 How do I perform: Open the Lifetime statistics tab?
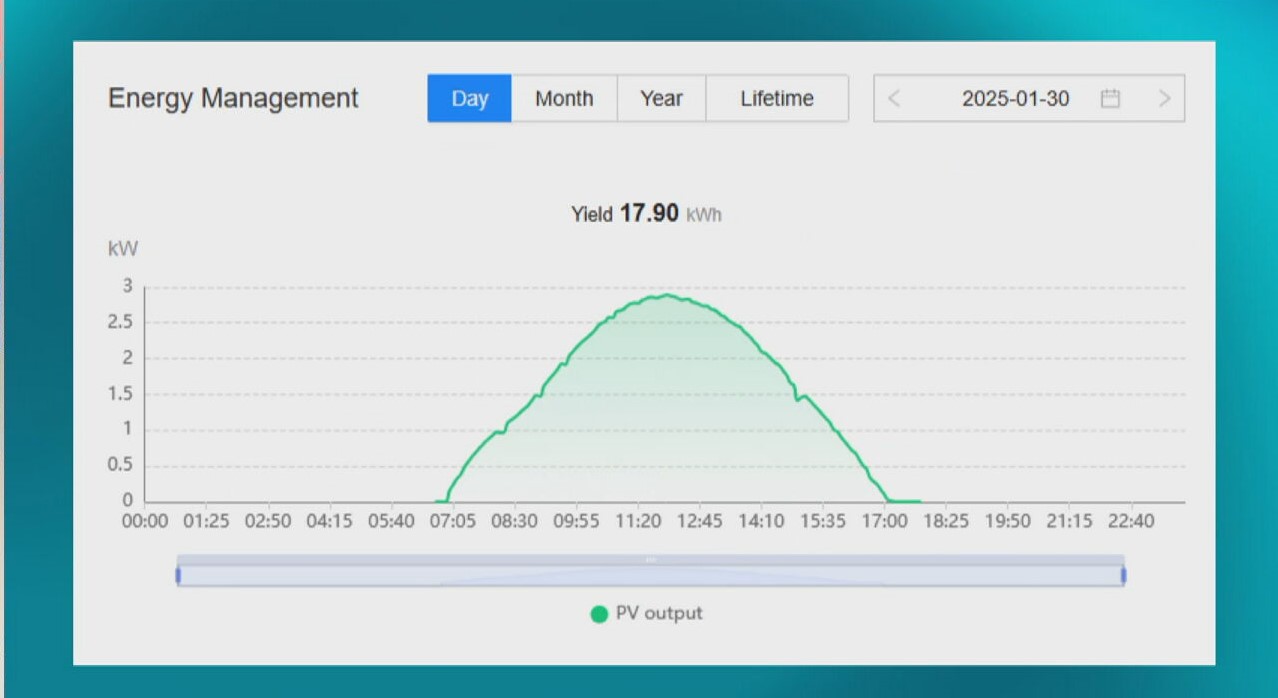(777, 99)
